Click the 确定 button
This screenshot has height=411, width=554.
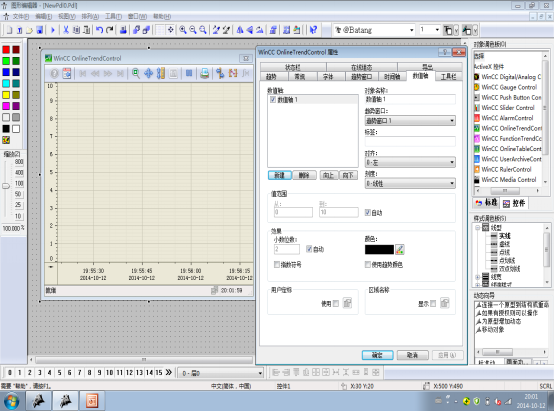point(377,355)
